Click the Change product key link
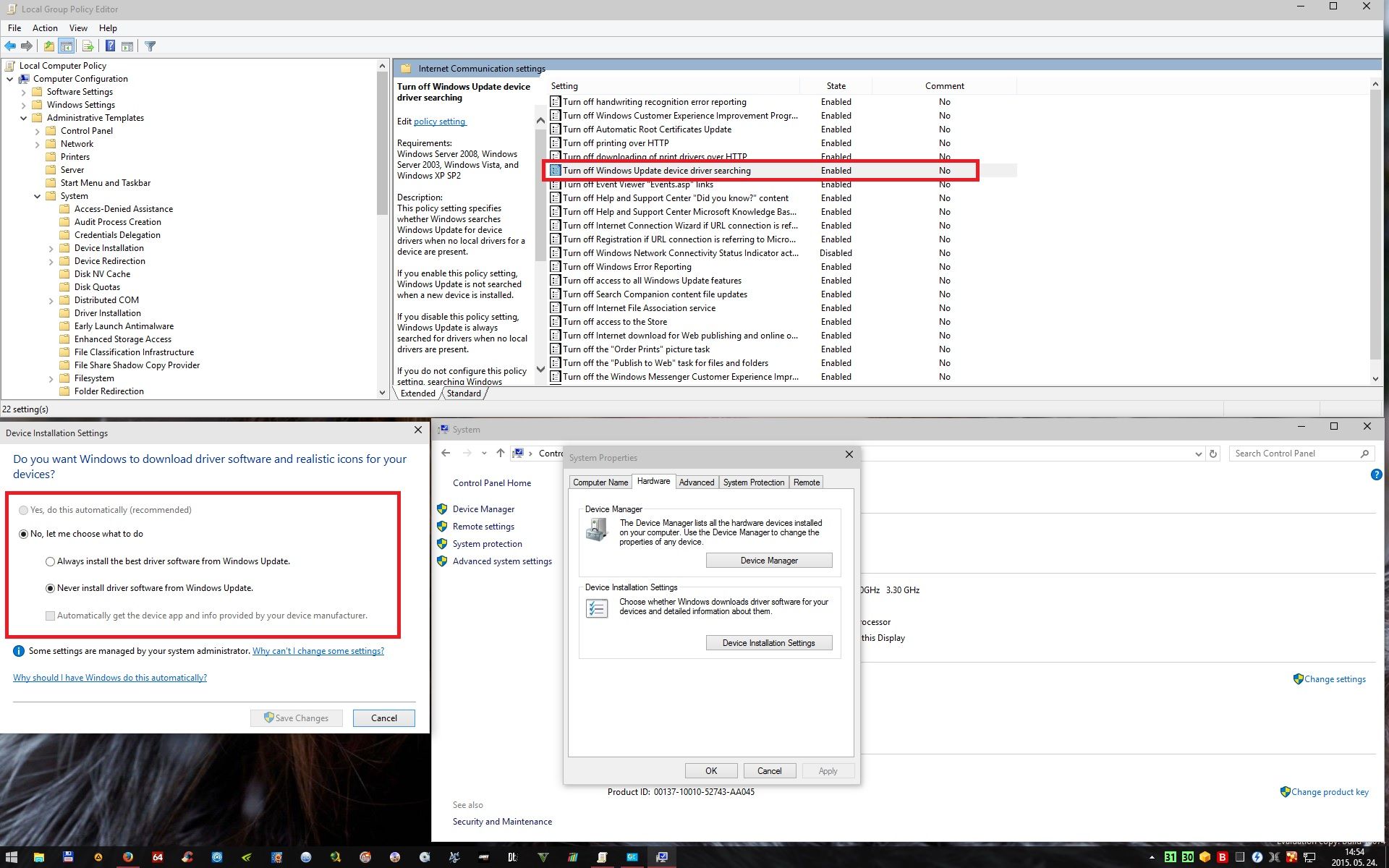The image size is (1389, 868). pos(1330,792)
